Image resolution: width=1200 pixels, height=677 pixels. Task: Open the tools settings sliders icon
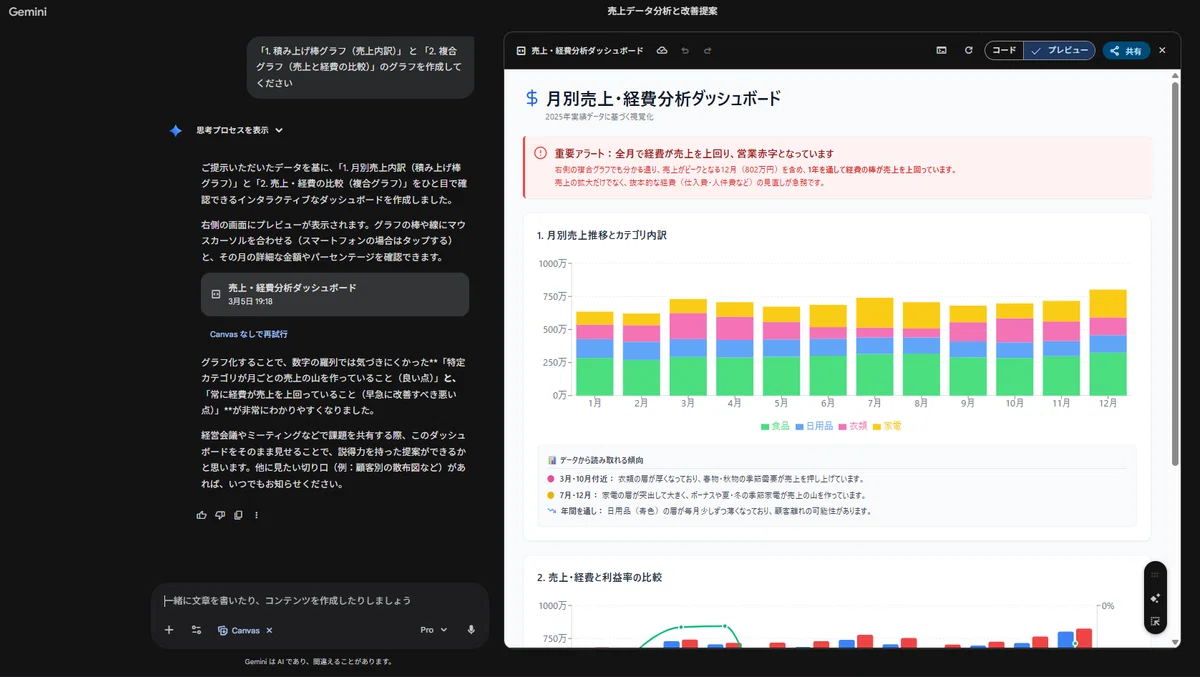pyautogui.click(x=196, y=630)
